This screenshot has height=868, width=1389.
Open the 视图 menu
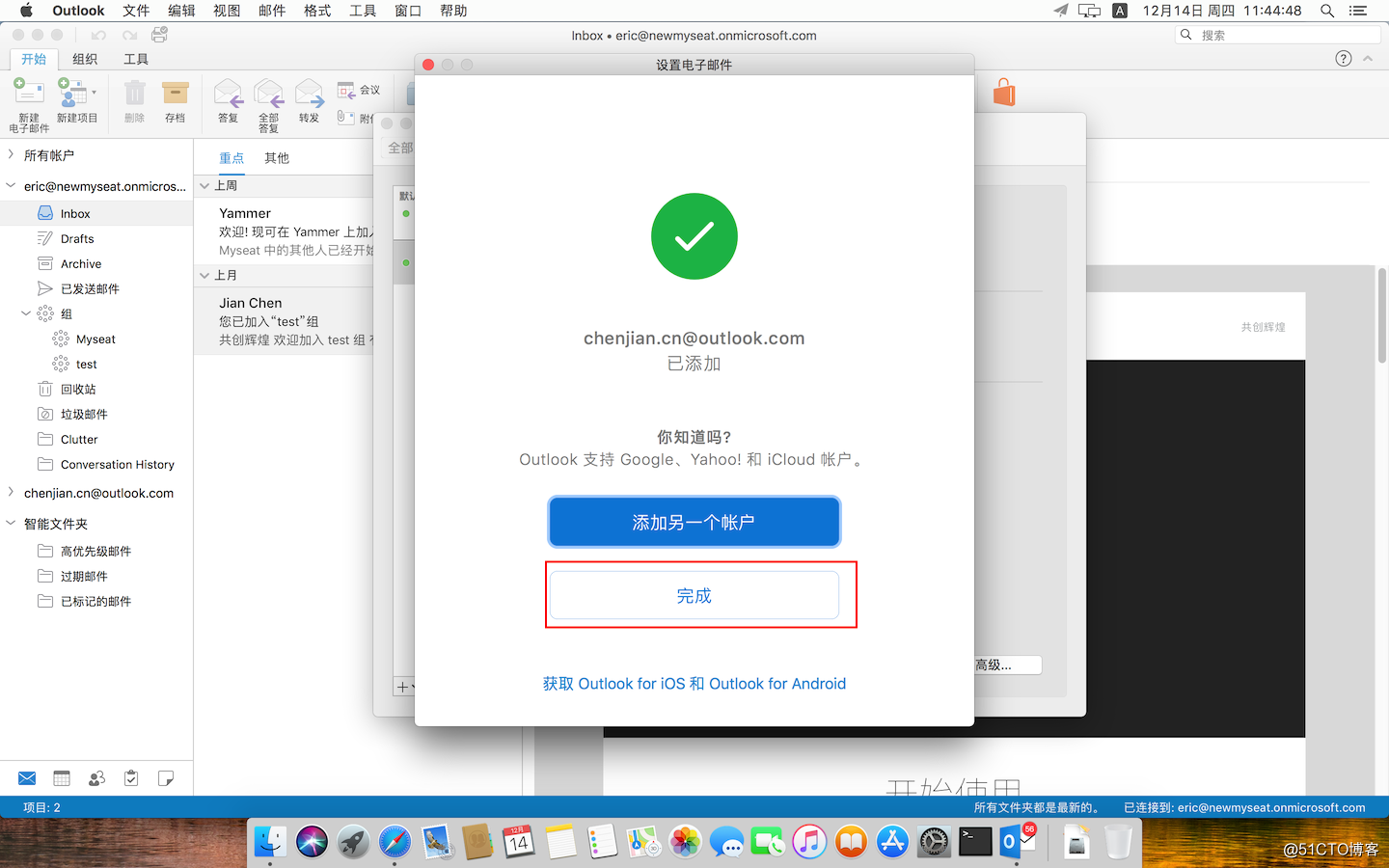tap(227, 11)
